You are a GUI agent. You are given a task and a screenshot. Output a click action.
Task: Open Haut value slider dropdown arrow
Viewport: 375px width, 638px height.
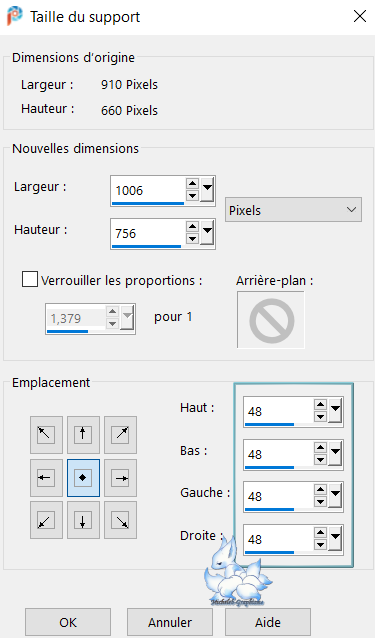[335, 411]
